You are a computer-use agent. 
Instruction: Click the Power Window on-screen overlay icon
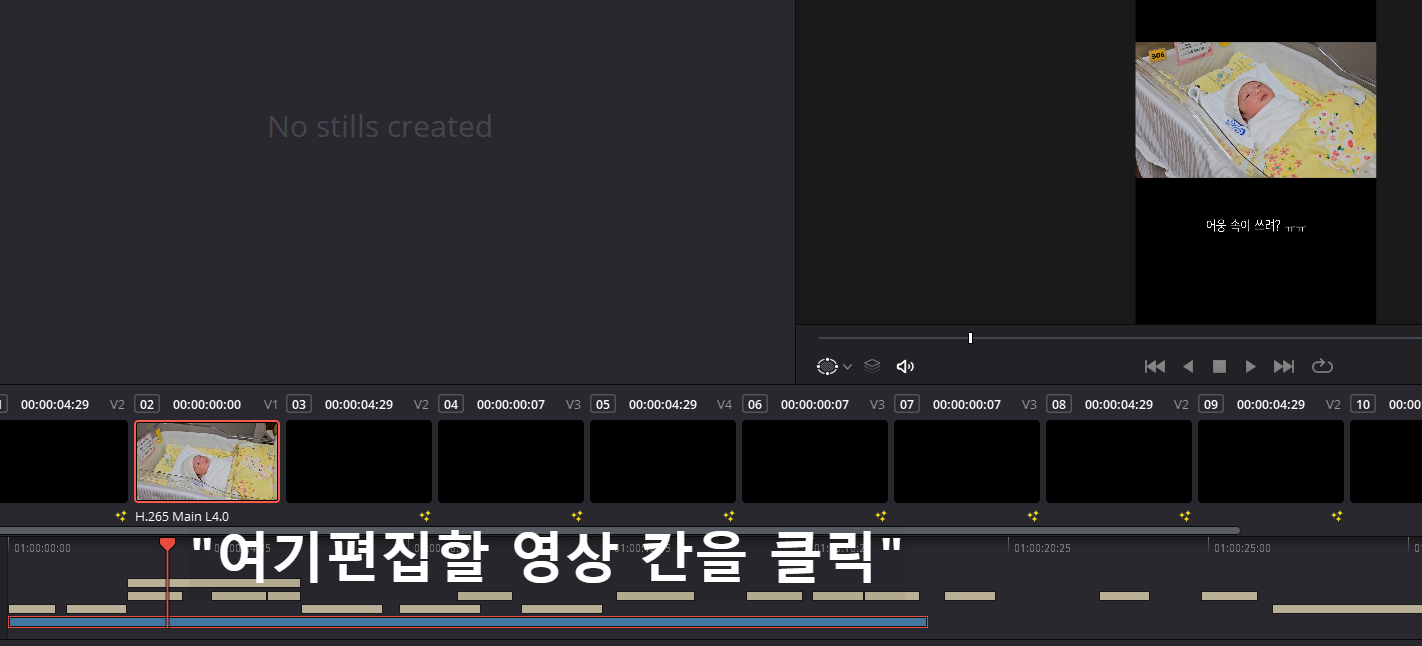[x=827, y=366]
